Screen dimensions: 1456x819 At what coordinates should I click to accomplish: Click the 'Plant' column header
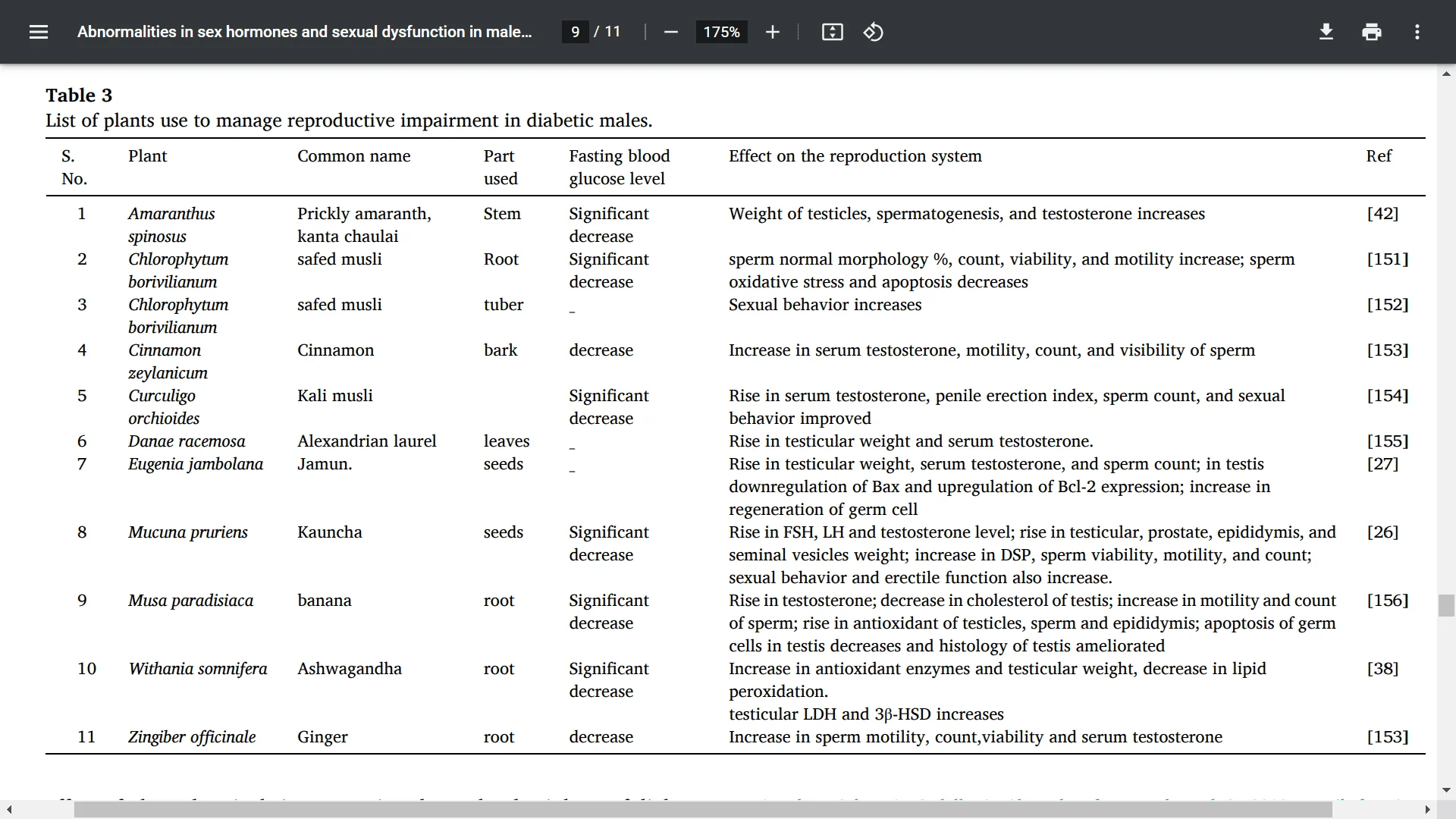[147, 155]
